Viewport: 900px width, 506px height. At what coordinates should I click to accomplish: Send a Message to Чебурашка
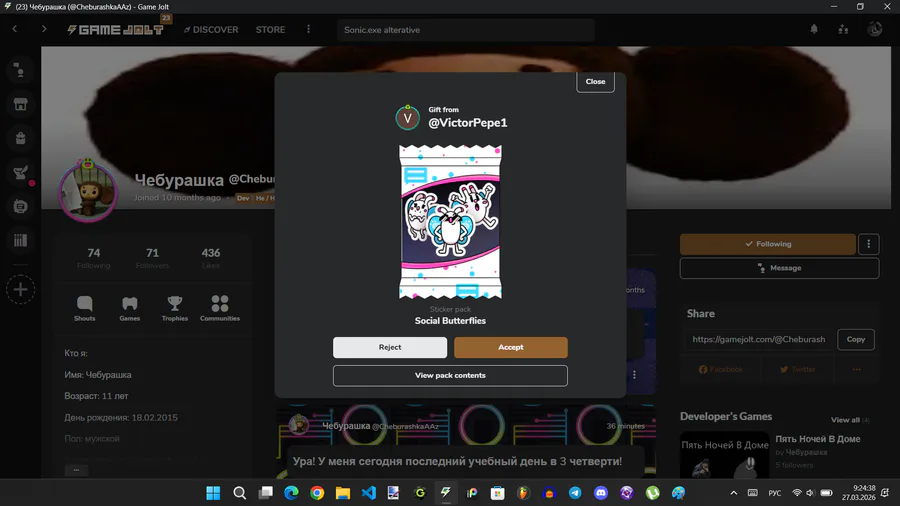779,268
